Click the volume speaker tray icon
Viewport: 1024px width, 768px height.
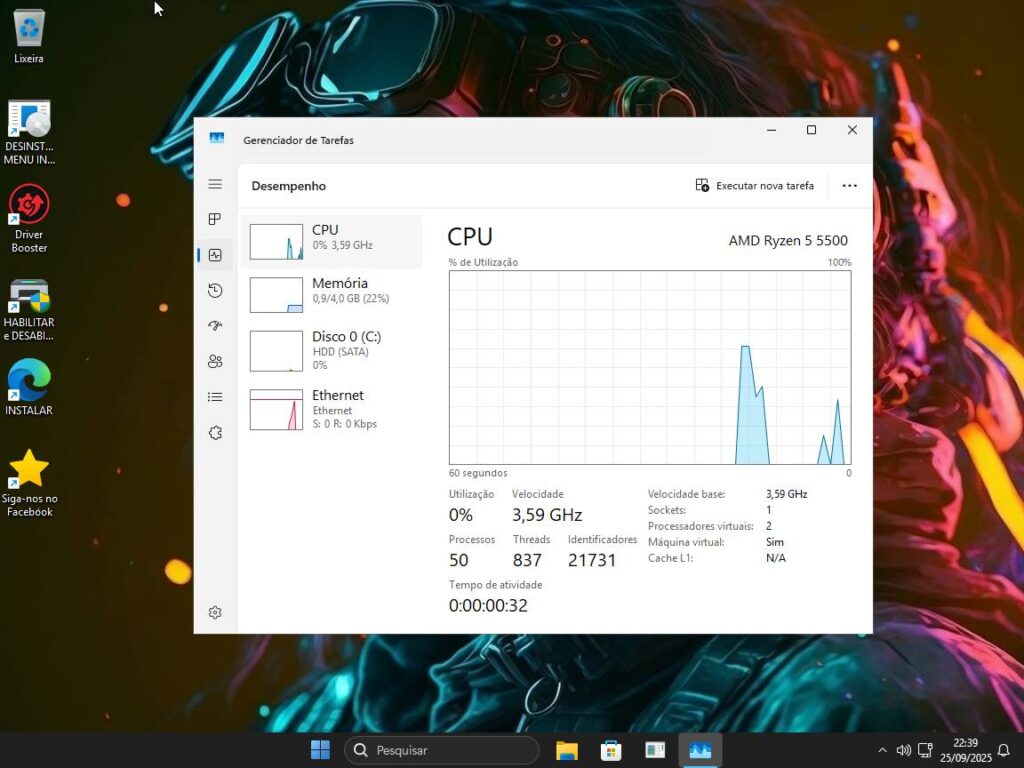(903, 750)
